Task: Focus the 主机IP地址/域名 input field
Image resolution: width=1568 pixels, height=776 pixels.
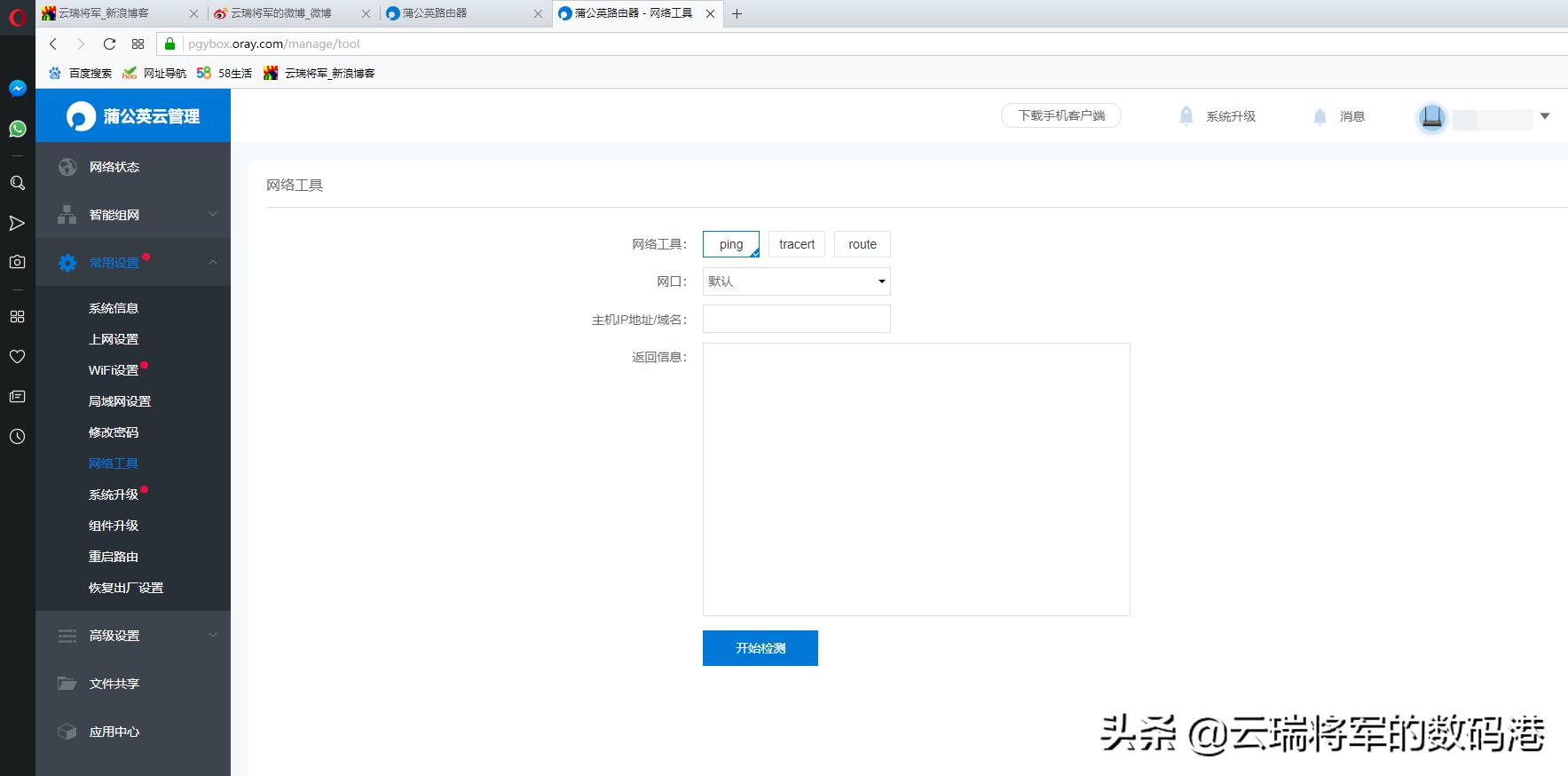Action: click(x=796, y=319)
